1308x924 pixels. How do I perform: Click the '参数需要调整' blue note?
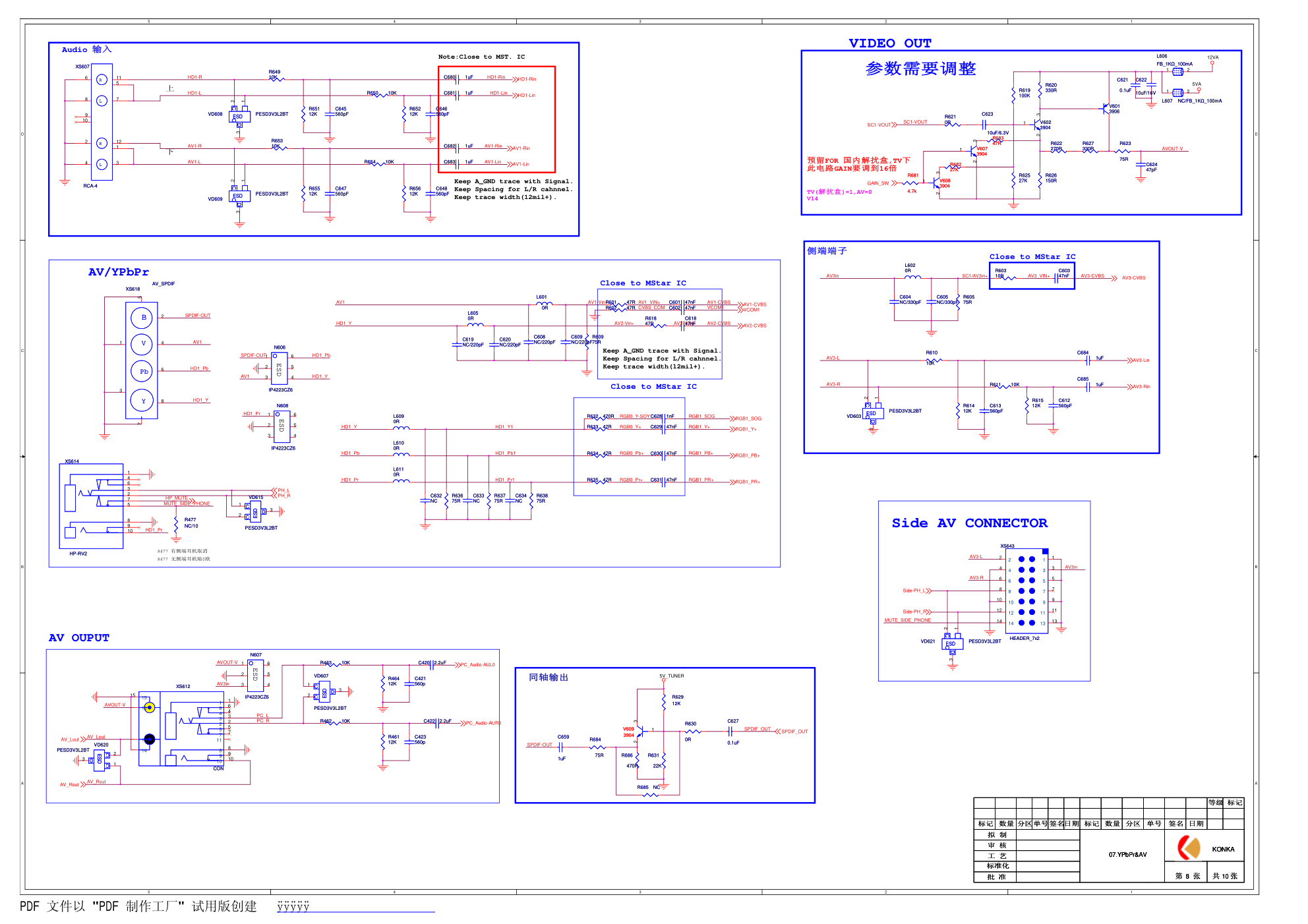[920, 69]
